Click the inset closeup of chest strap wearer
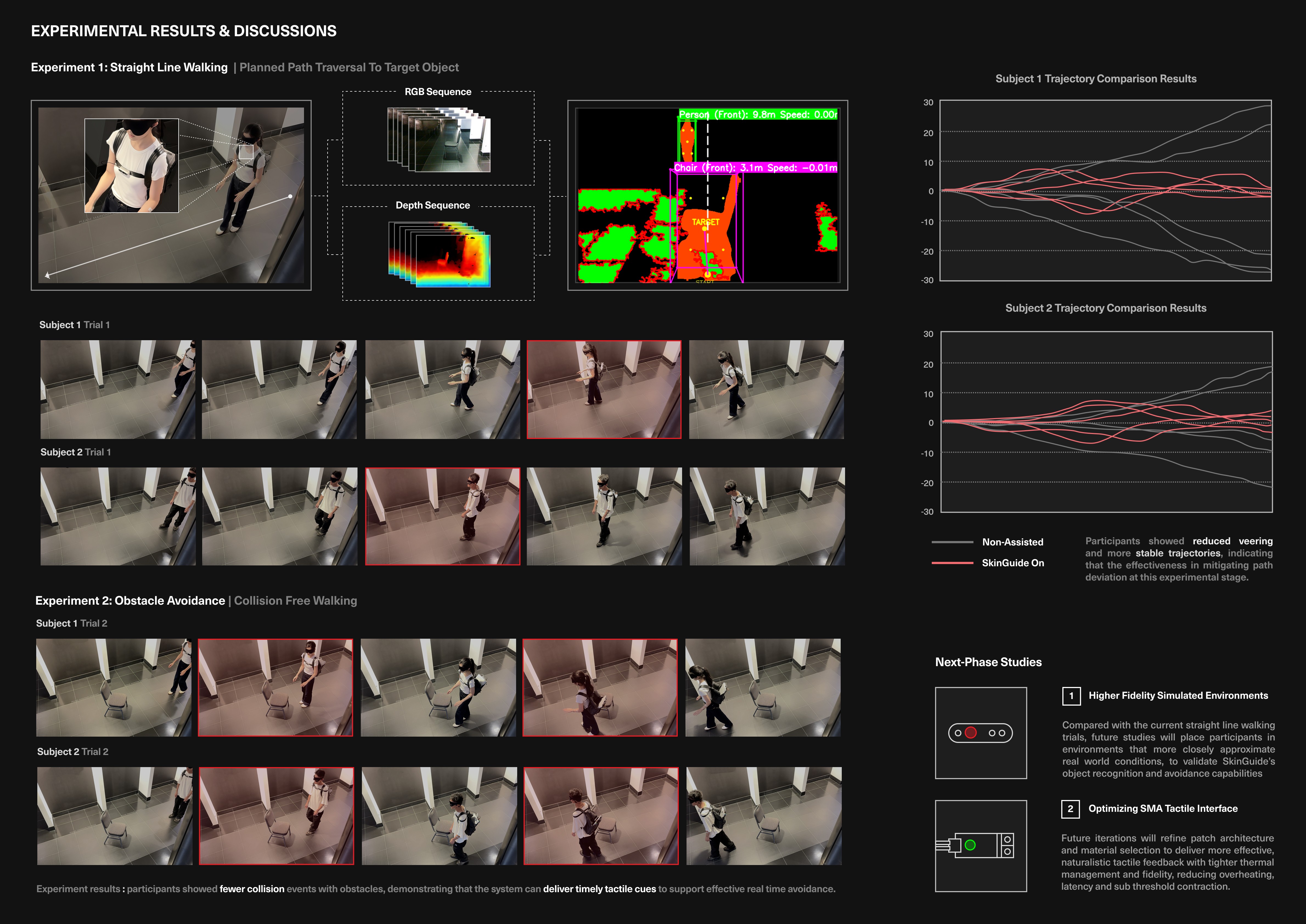The image size is (1306, 924). pyautogui.click(x=131, y=166)
